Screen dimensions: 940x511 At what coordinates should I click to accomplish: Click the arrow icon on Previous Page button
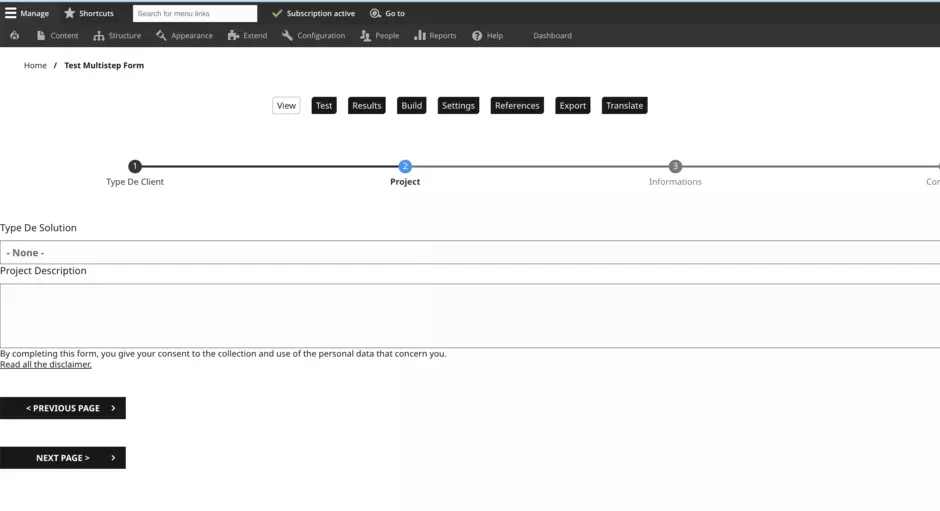click(113, 408)
